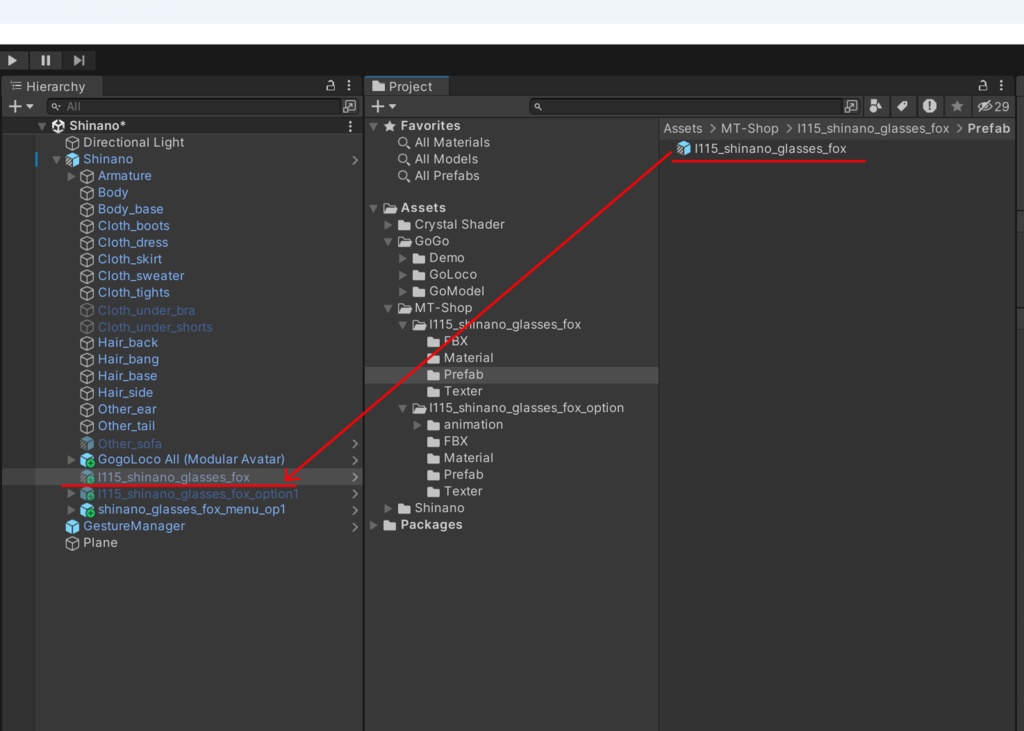The width and height of the screenshot is (1024, 731).
Task: Click the GogoLoco All prefab icon
Action: click(87, 460)
